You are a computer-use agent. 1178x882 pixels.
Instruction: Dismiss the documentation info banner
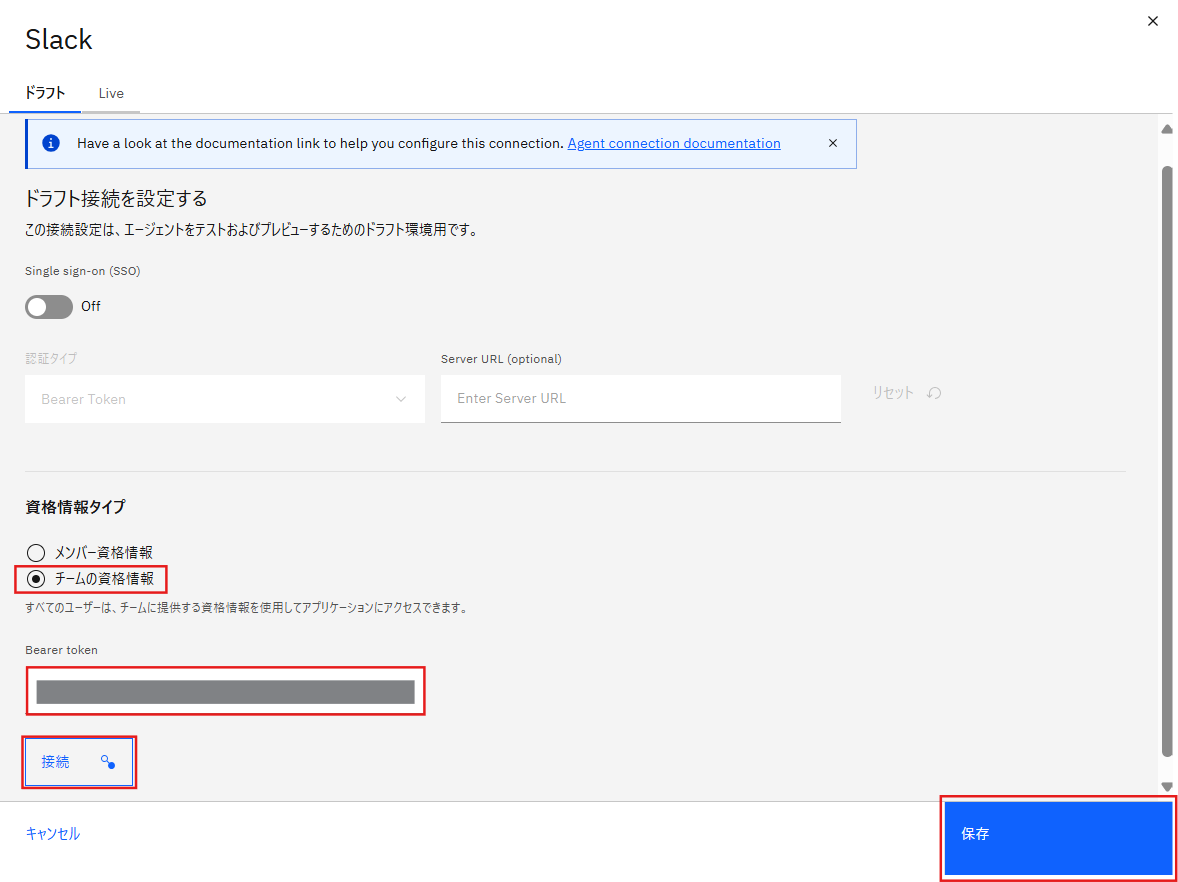point(832,143)
